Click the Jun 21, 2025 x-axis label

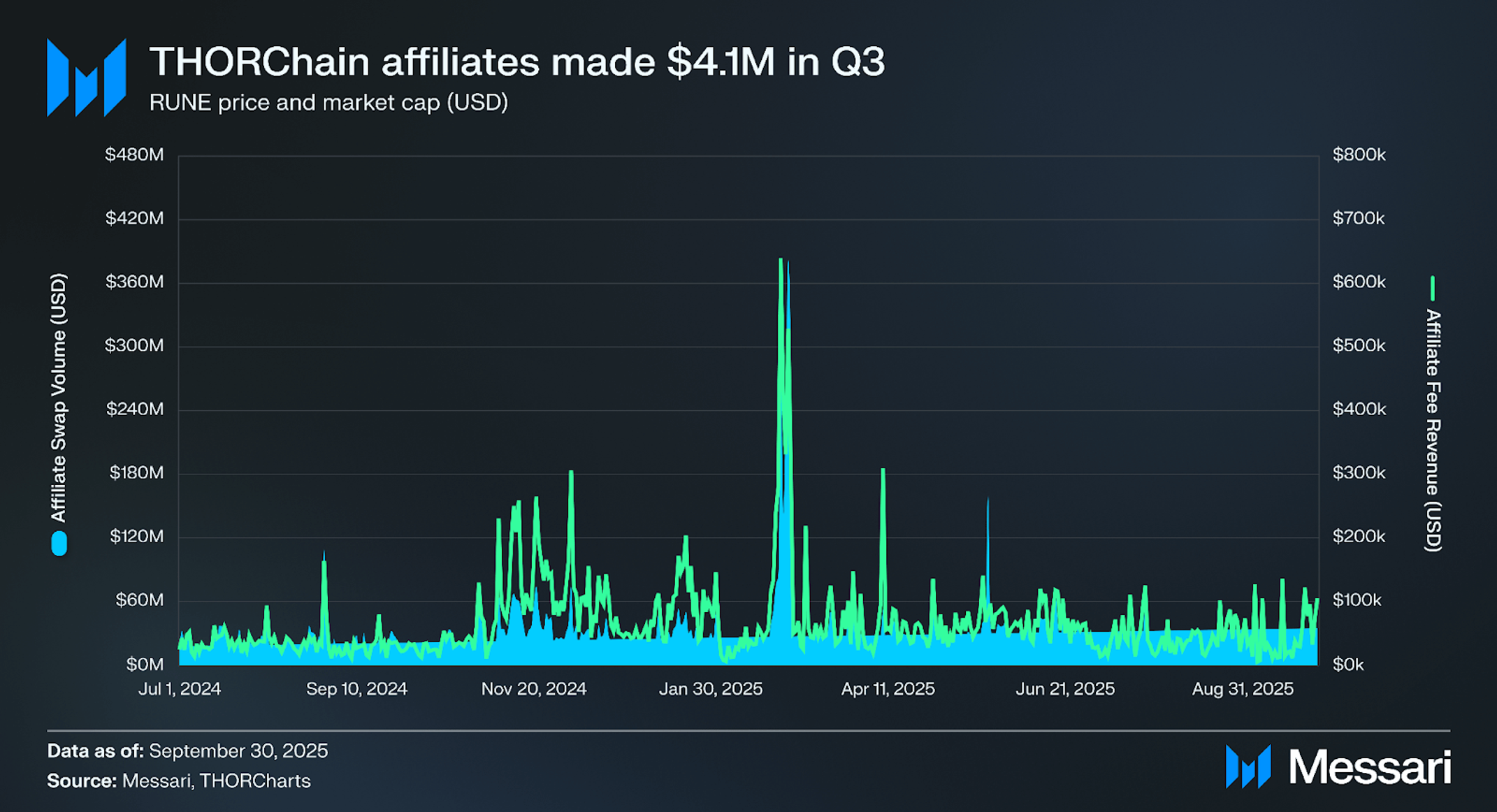1064,689
